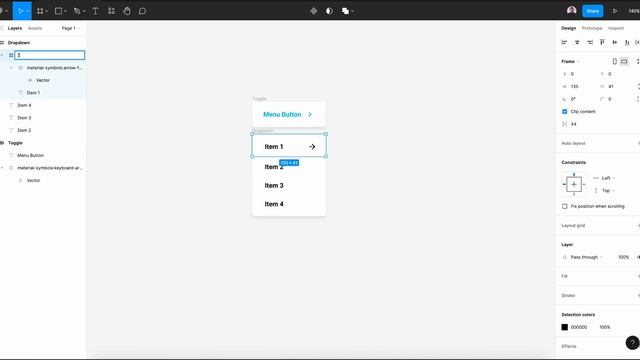The image size is (640, 360).
Task: Click the Share button
Action: point(593,11)
